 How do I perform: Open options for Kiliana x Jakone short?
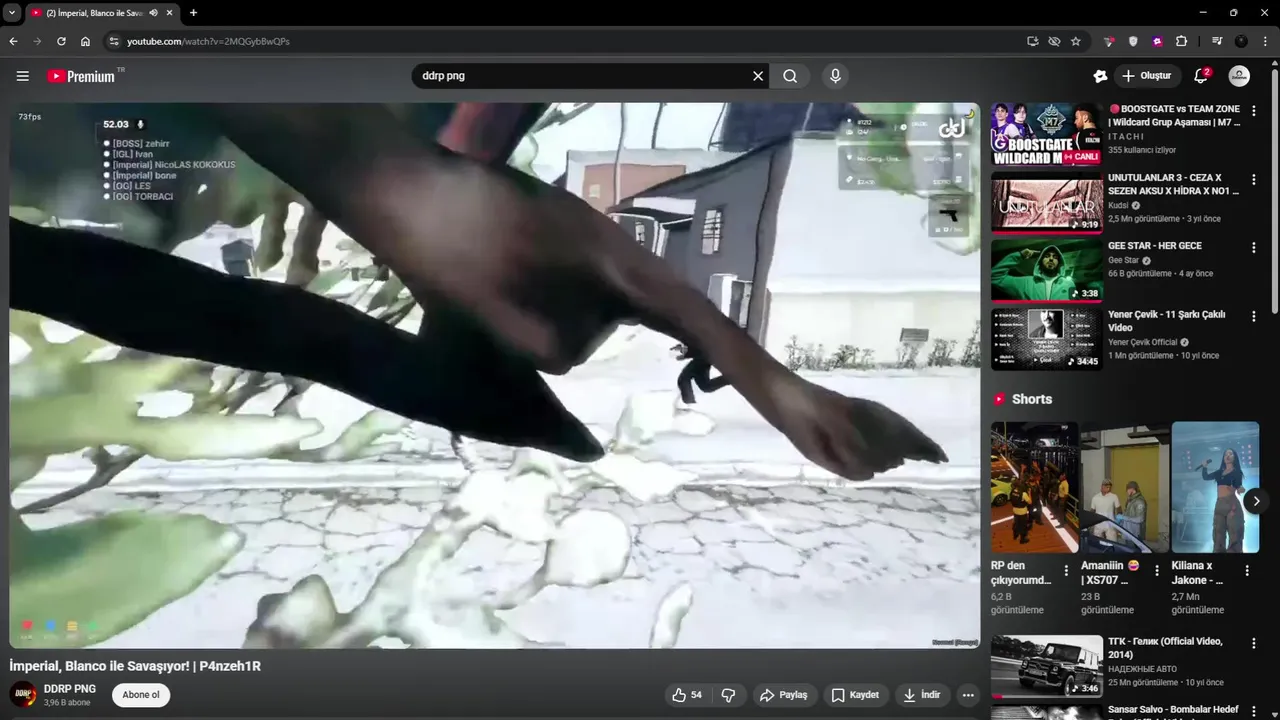click(x=1247, y=570)
